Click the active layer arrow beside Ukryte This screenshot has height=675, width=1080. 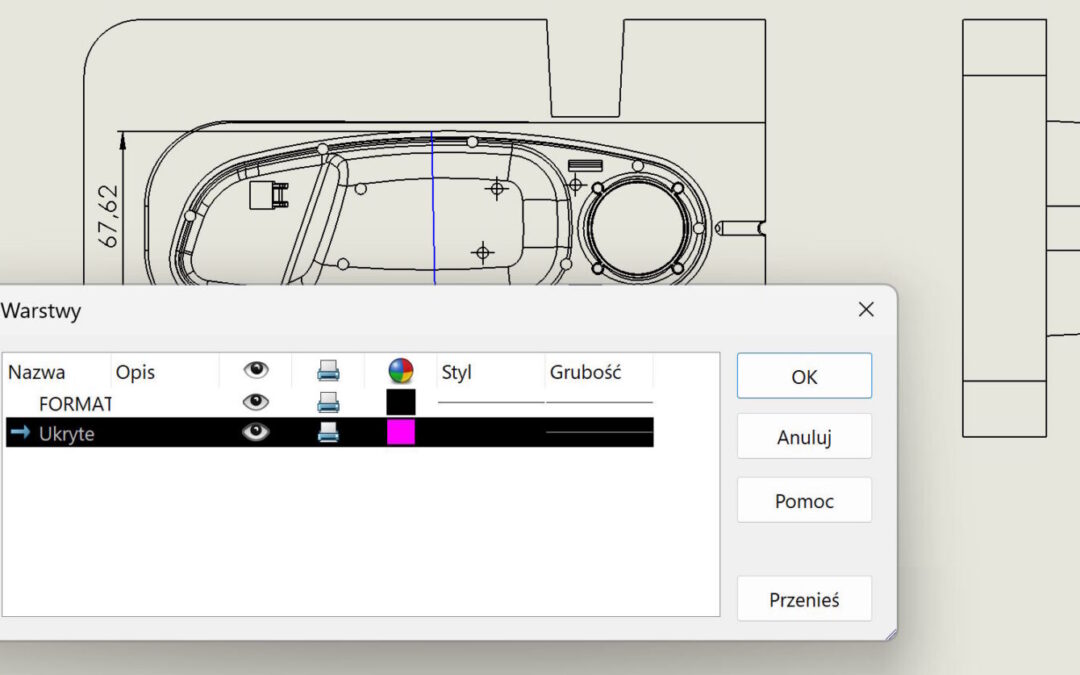[20, 432]
